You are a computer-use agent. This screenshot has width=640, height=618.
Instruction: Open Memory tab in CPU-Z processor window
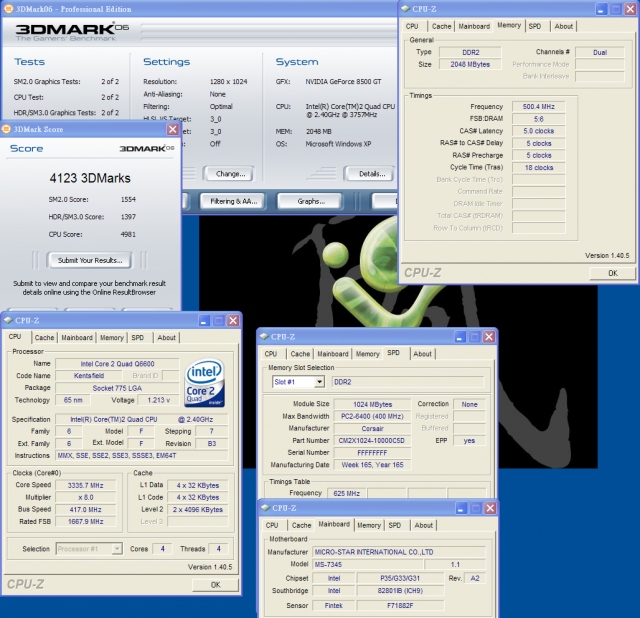tap(111, 338)
